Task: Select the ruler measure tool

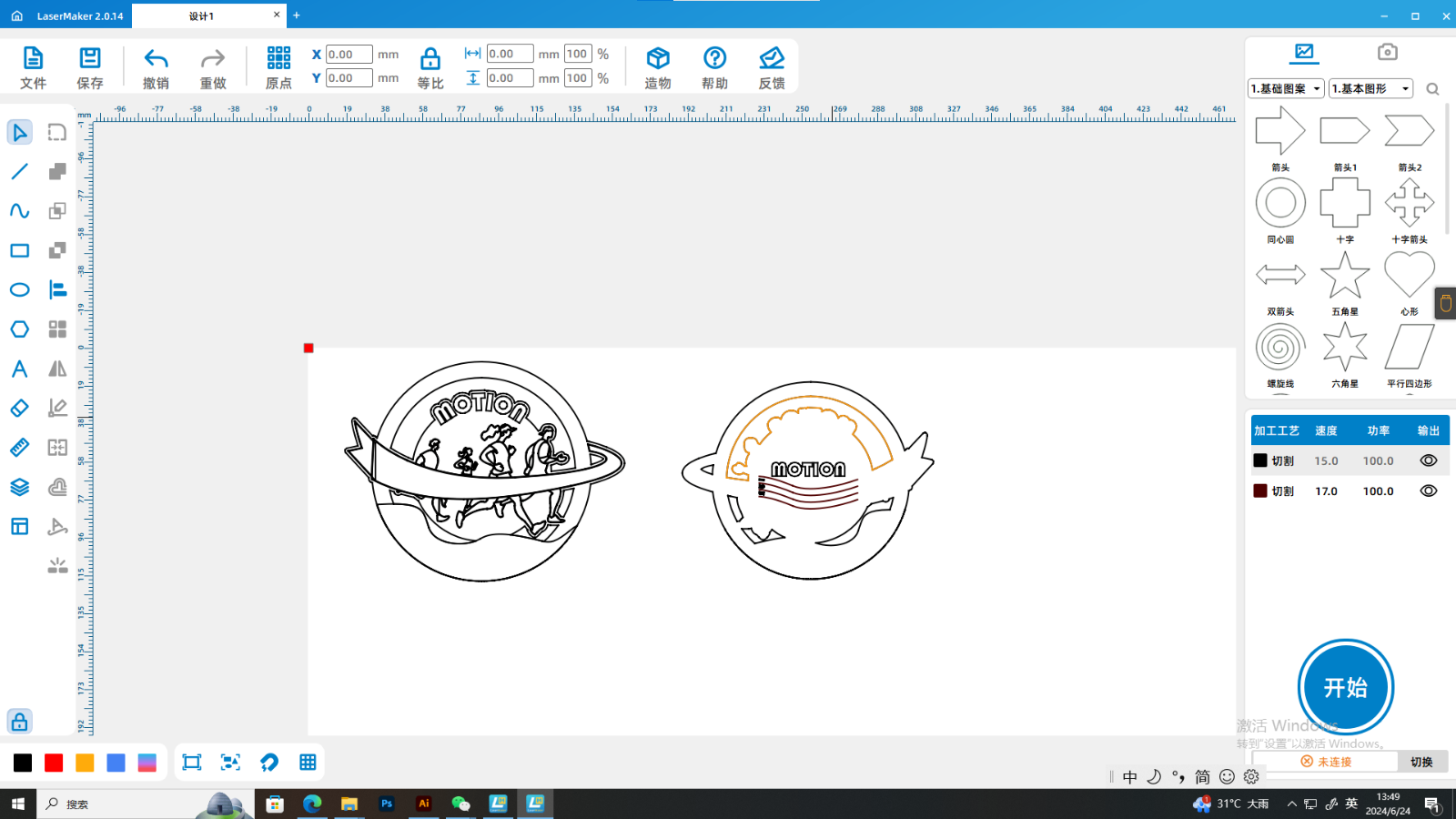Action: pos(19,448)
